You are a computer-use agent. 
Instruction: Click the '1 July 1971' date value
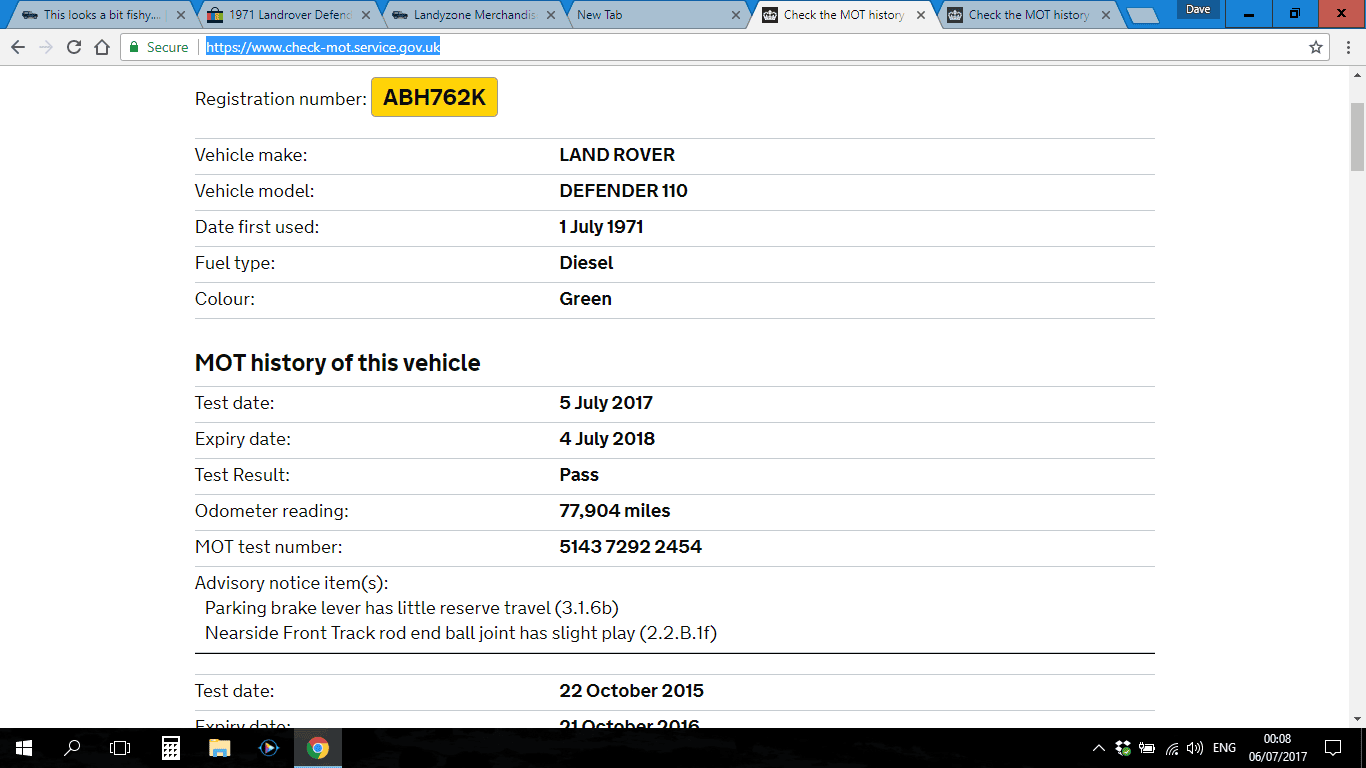click(x=601, y=227)
